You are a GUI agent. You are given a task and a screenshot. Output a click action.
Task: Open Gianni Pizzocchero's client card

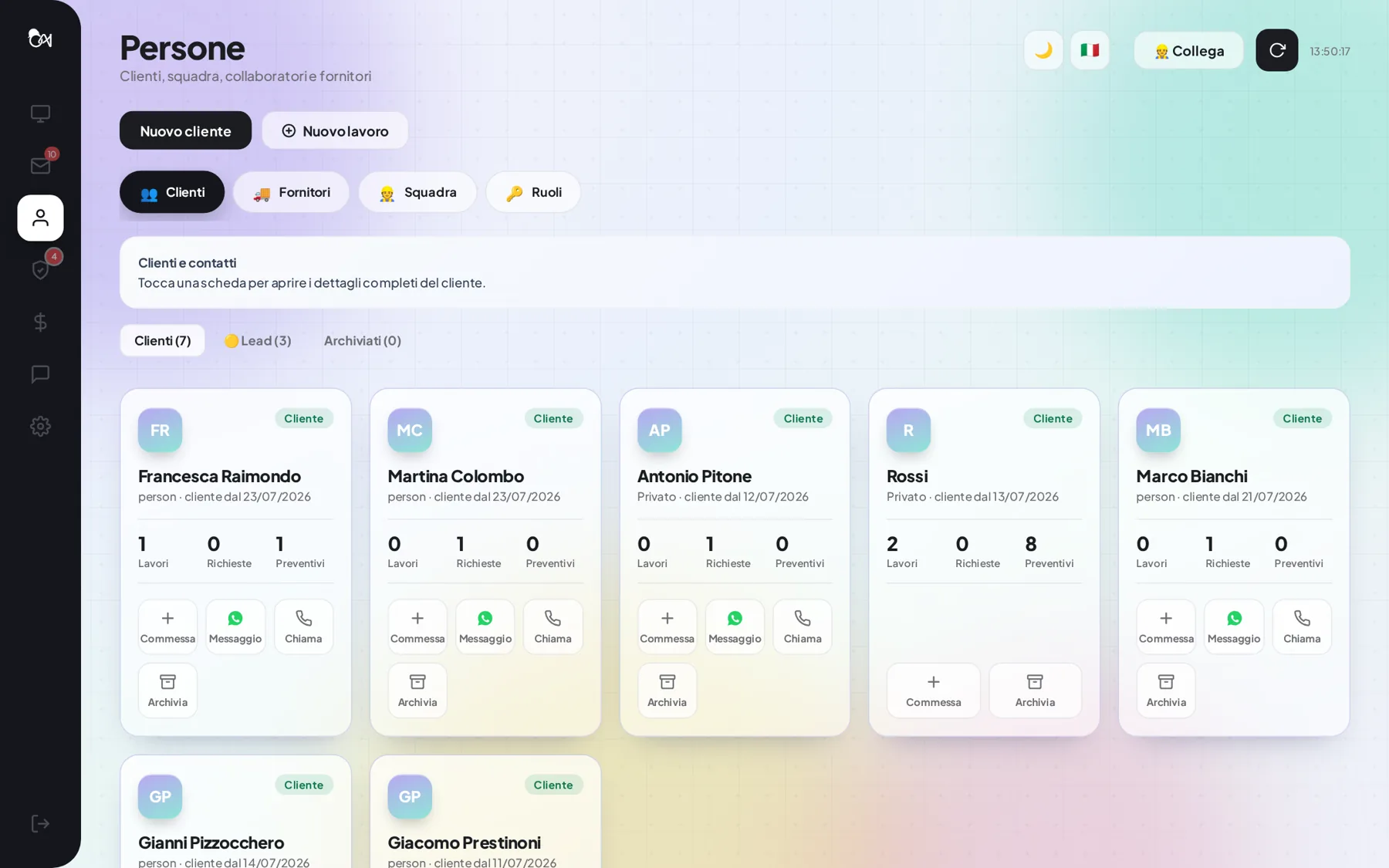pyautogui.click(x=235, y=812)
